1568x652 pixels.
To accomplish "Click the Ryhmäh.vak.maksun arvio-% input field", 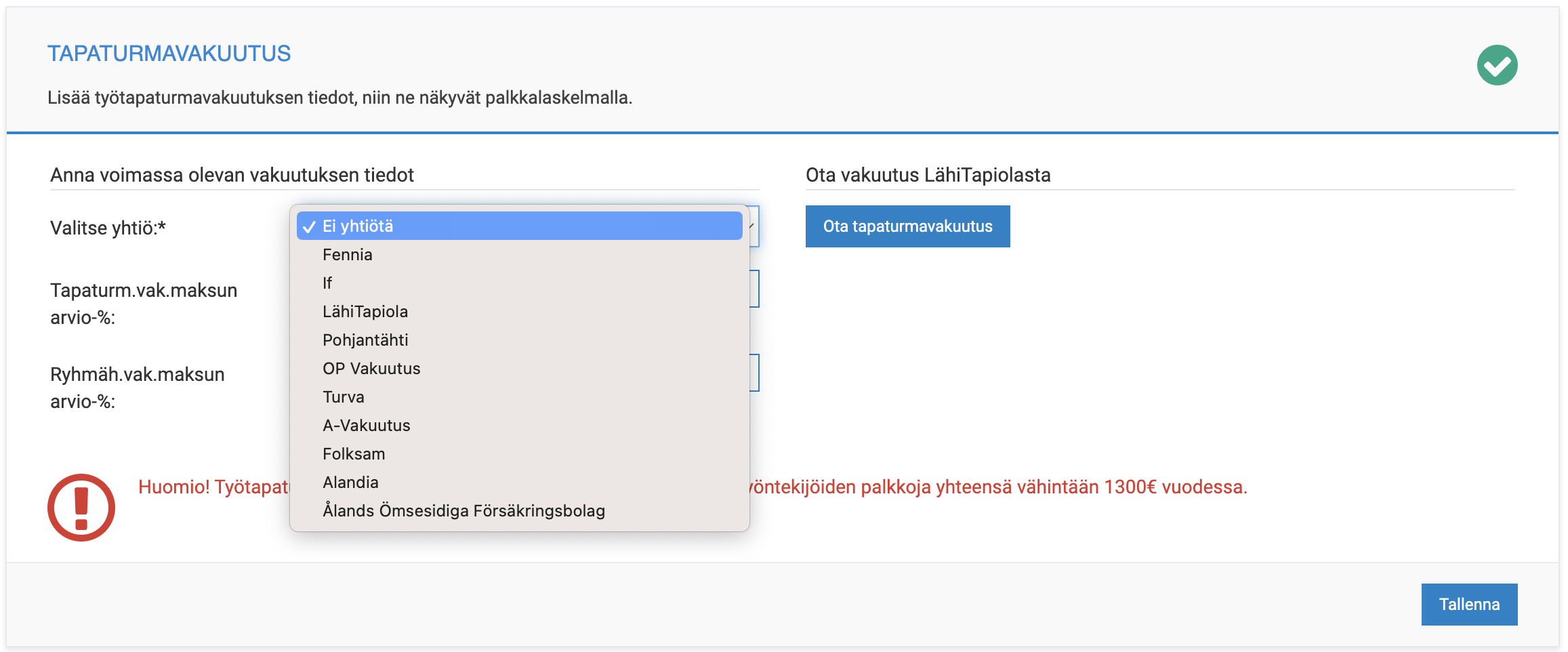I will (x=754, y=373).
